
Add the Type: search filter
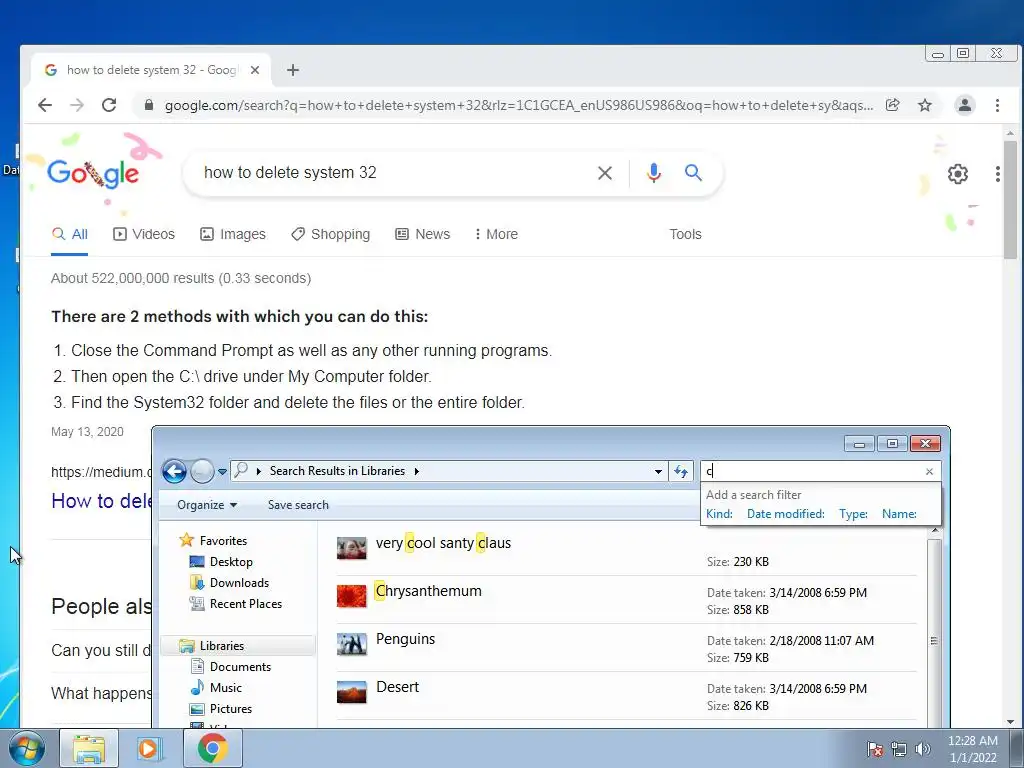(853, 514)
